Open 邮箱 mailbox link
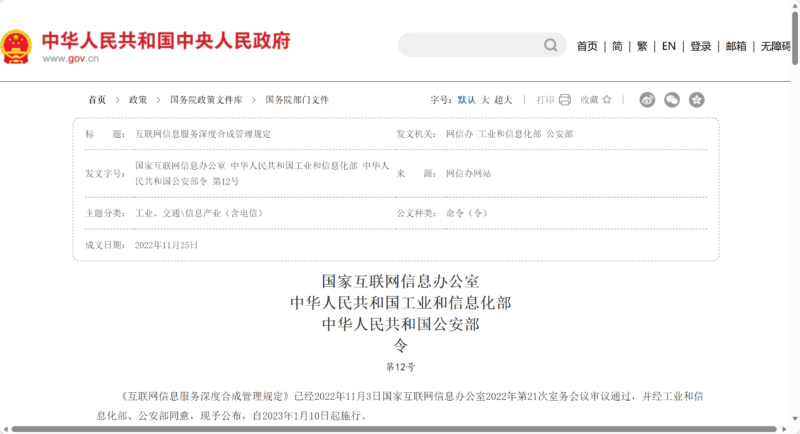 tap(736, 46)
